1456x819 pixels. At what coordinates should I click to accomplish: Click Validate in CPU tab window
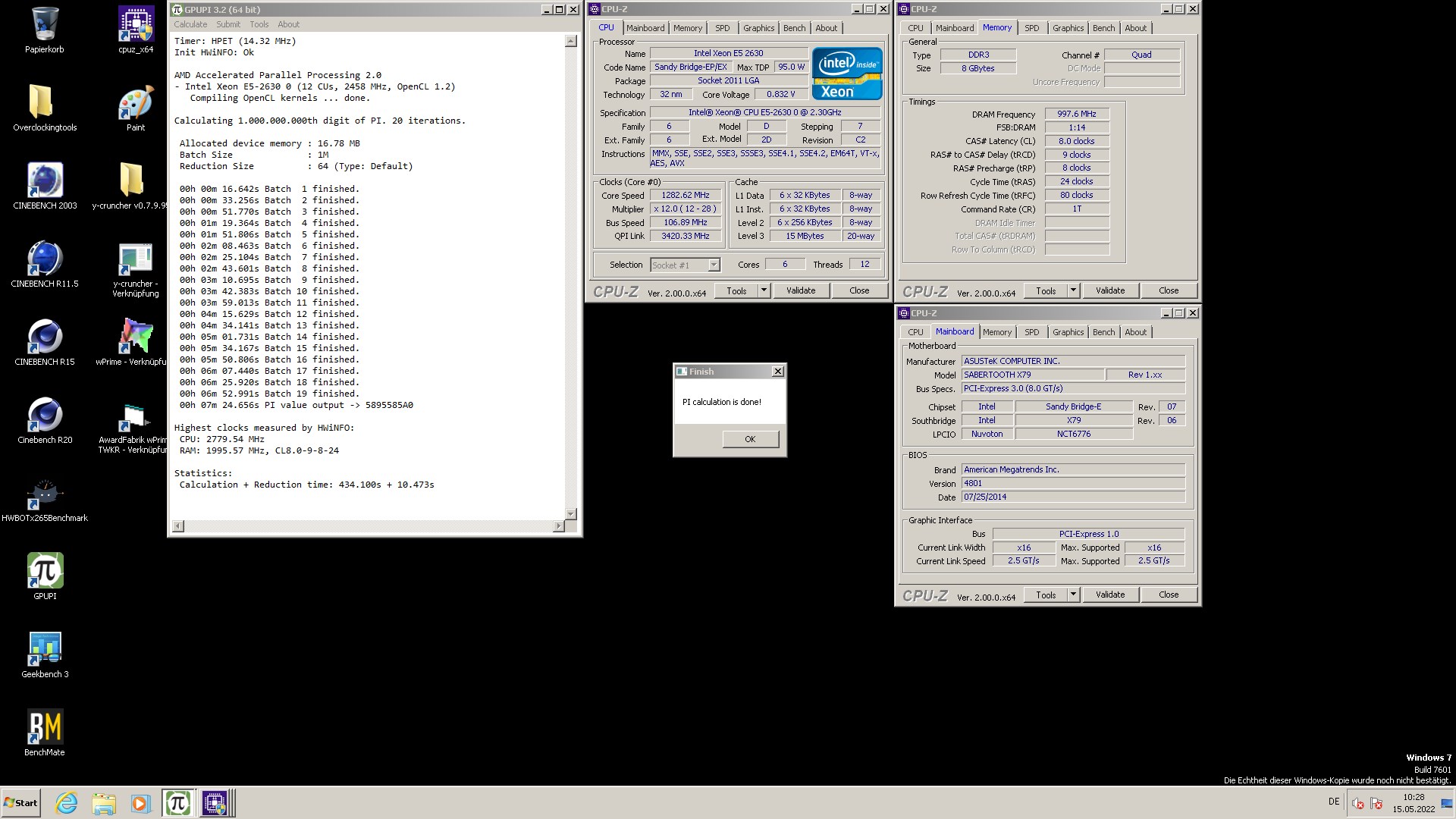[x=801, y=290]
